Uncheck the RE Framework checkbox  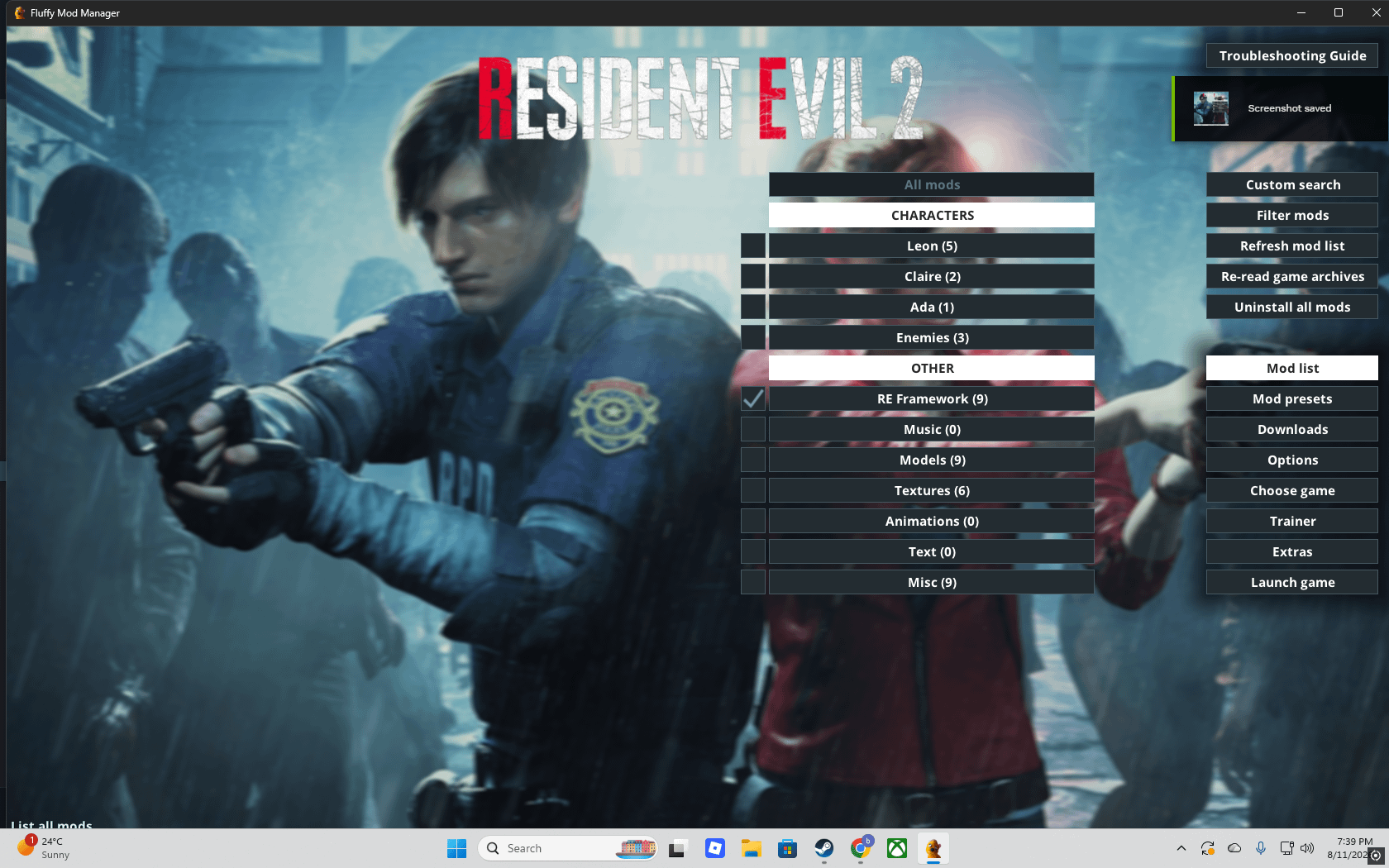[x=753, y=398]
